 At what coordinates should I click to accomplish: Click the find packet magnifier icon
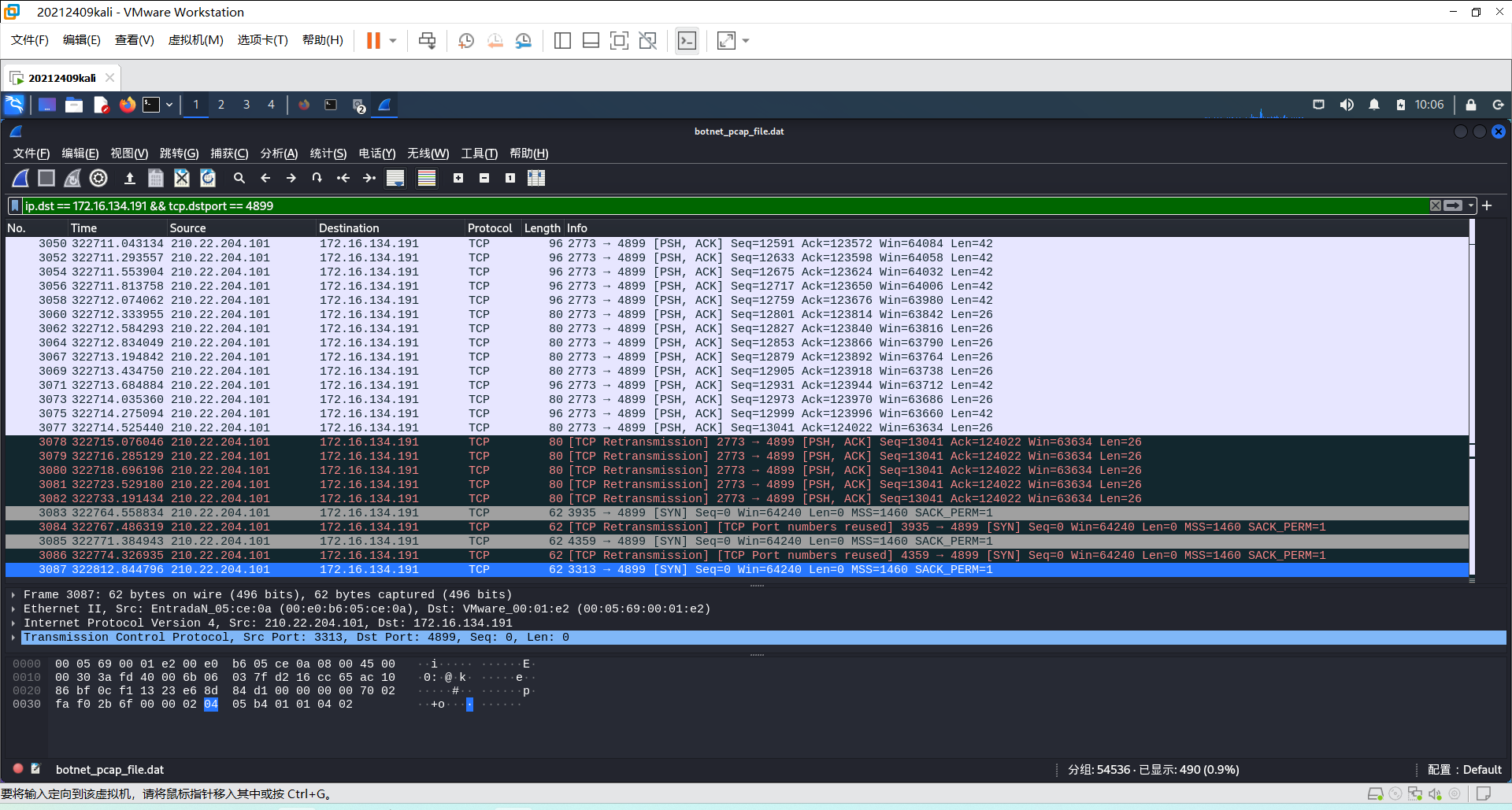239,179
